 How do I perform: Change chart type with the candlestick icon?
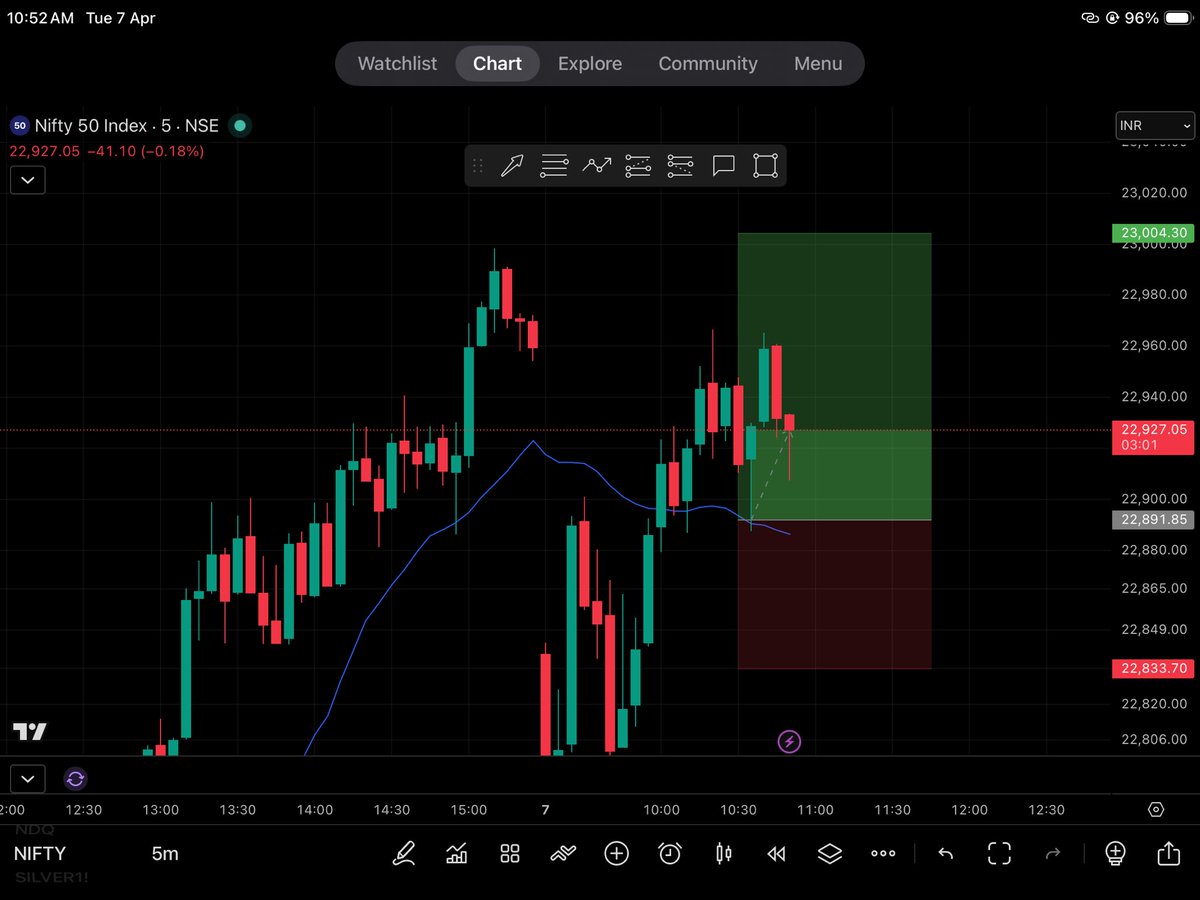723,853
